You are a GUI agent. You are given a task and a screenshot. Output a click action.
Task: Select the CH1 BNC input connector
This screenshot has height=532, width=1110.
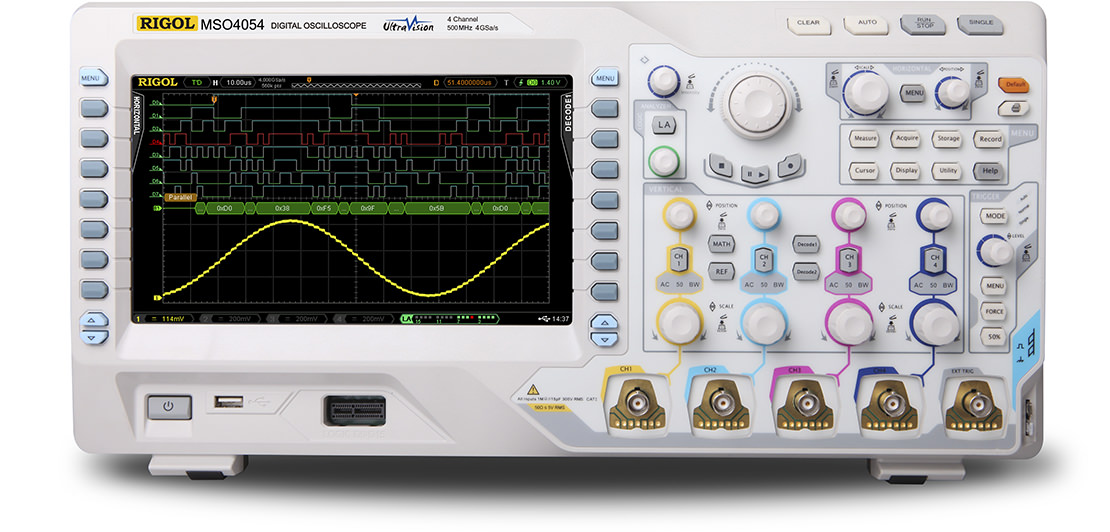[636, 403]
